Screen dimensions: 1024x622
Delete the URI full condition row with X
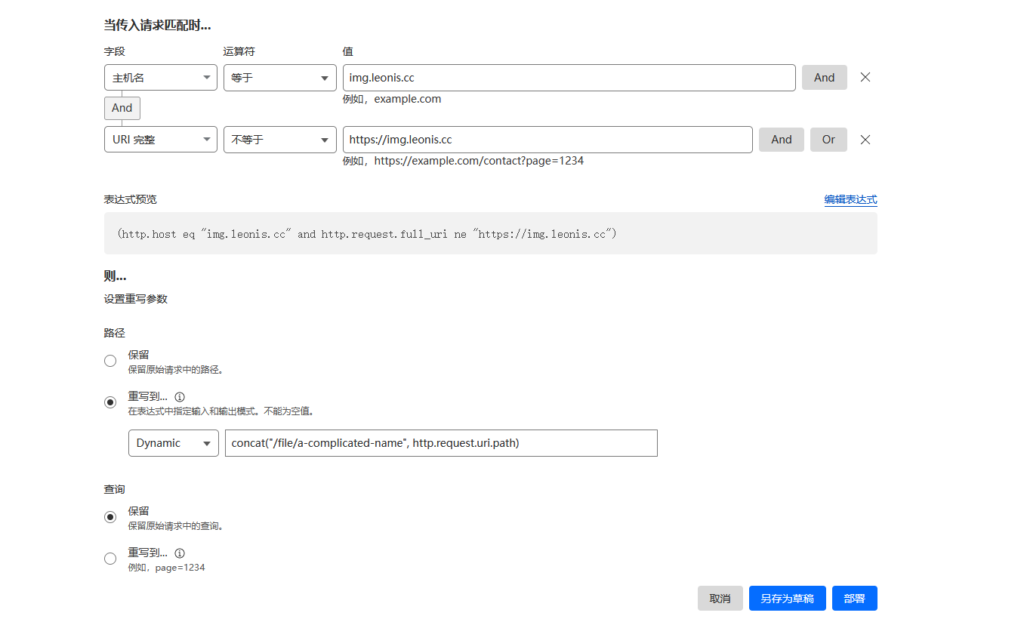pos(865,140)
